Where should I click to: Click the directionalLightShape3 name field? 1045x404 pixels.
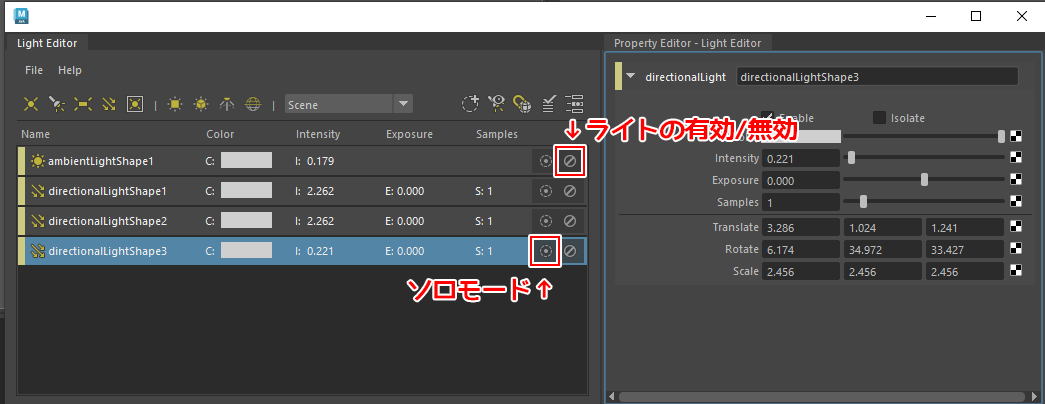pyautogui.click(x=876, y=76)
